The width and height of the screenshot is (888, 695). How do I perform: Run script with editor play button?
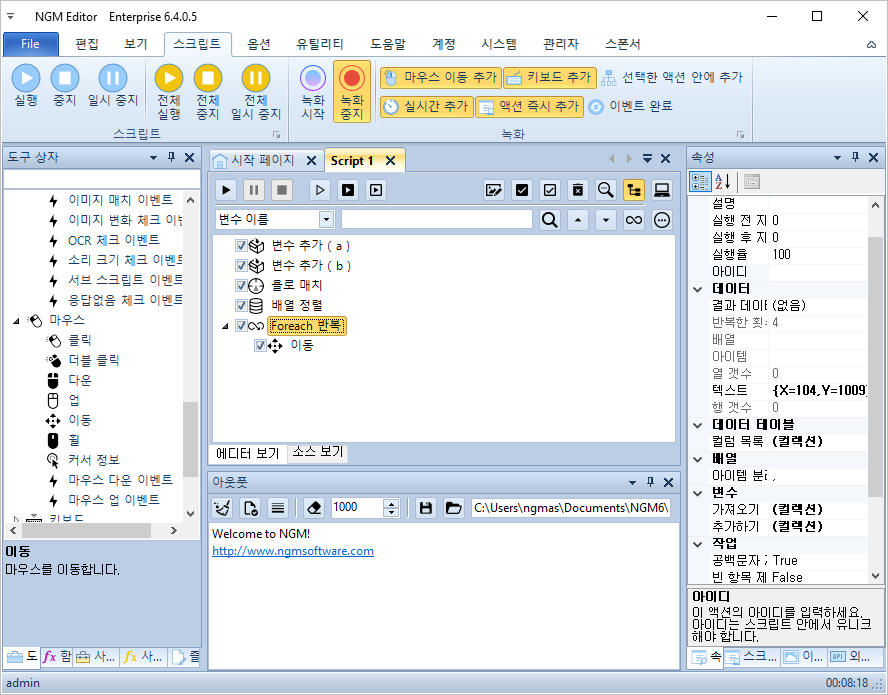tap(226, 190)
